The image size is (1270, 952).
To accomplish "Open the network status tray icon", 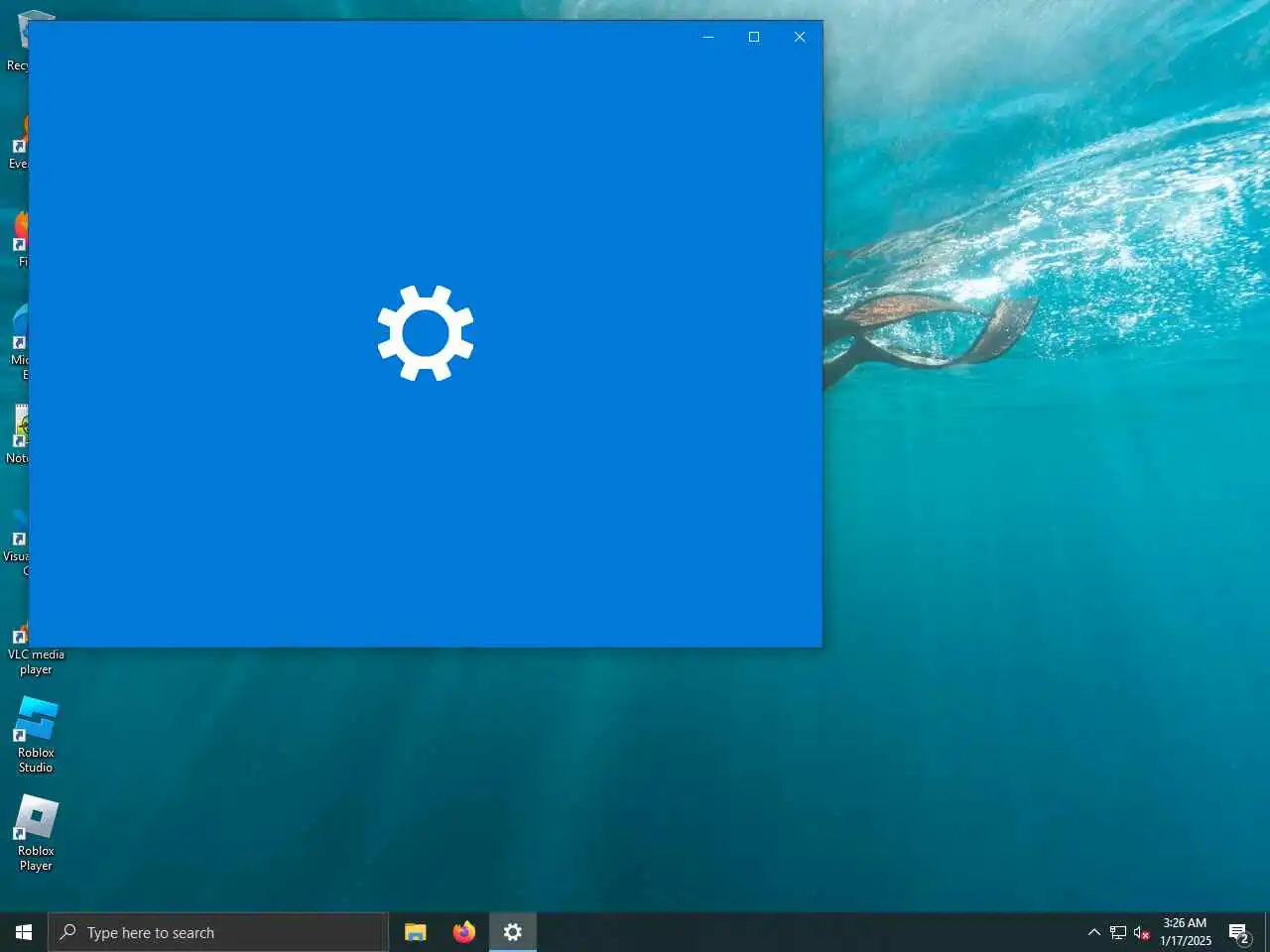I will pos(1118,932).
